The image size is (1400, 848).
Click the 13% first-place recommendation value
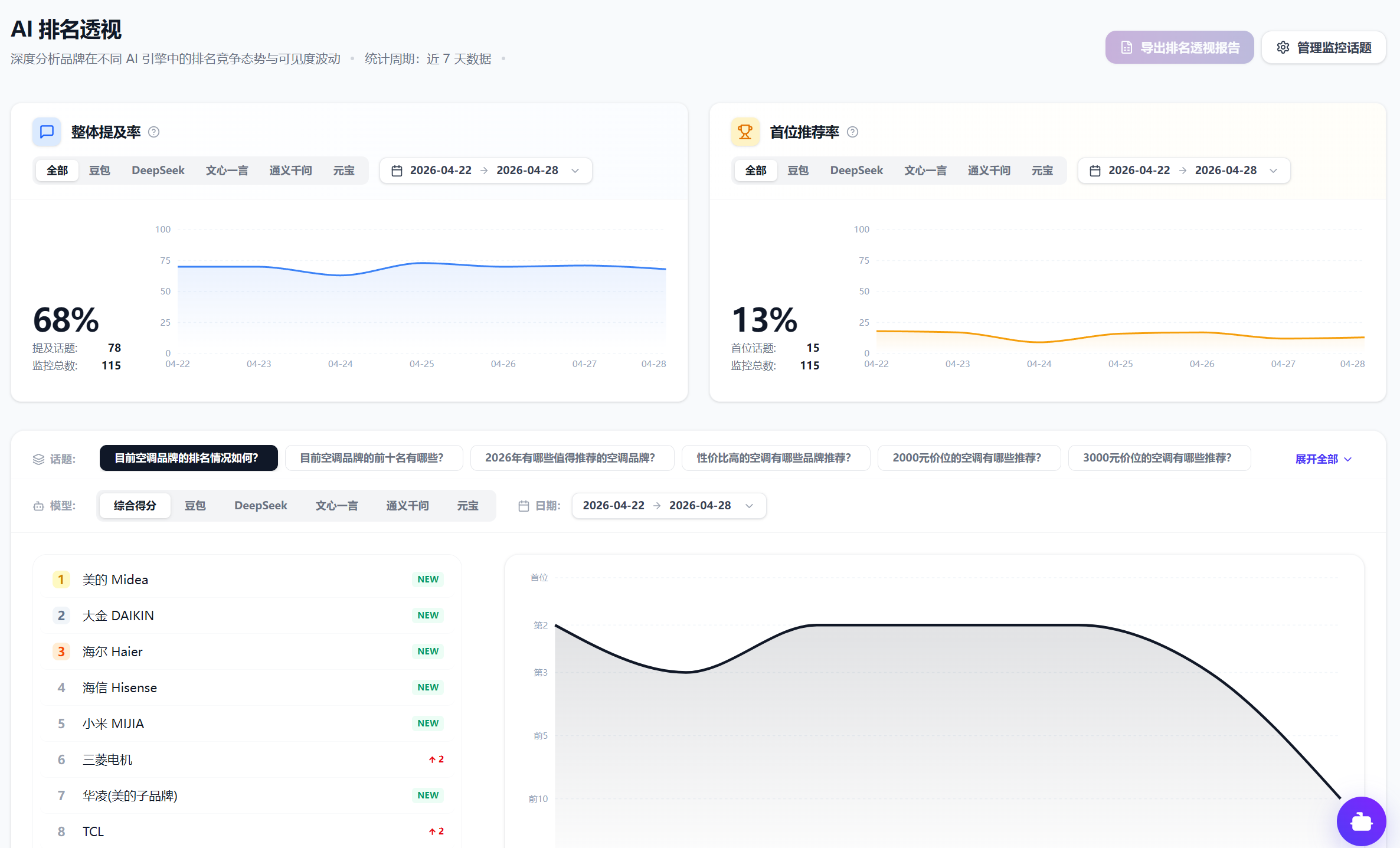764,320
